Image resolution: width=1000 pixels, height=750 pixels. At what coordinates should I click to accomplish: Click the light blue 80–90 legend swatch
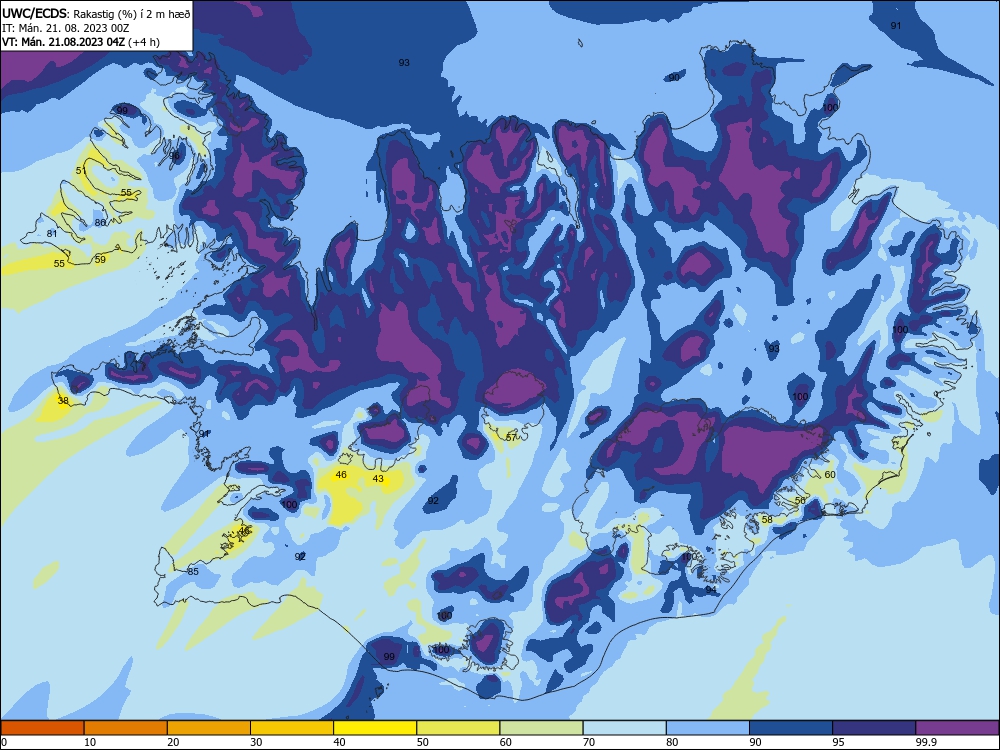(x=708, y=728)
